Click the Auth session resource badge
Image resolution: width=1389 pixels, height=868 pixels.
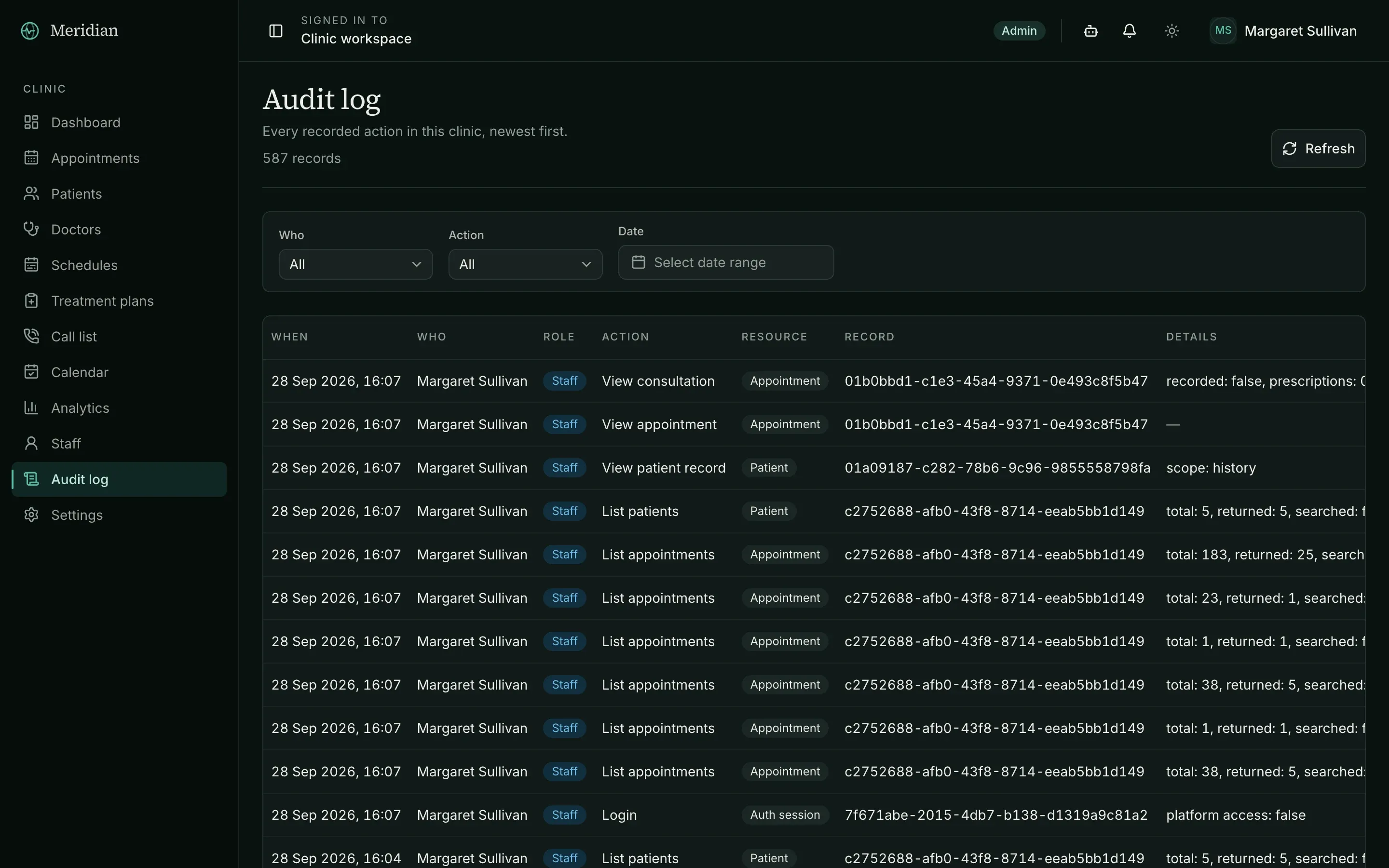pyautogui.click(x=785, y=814)
